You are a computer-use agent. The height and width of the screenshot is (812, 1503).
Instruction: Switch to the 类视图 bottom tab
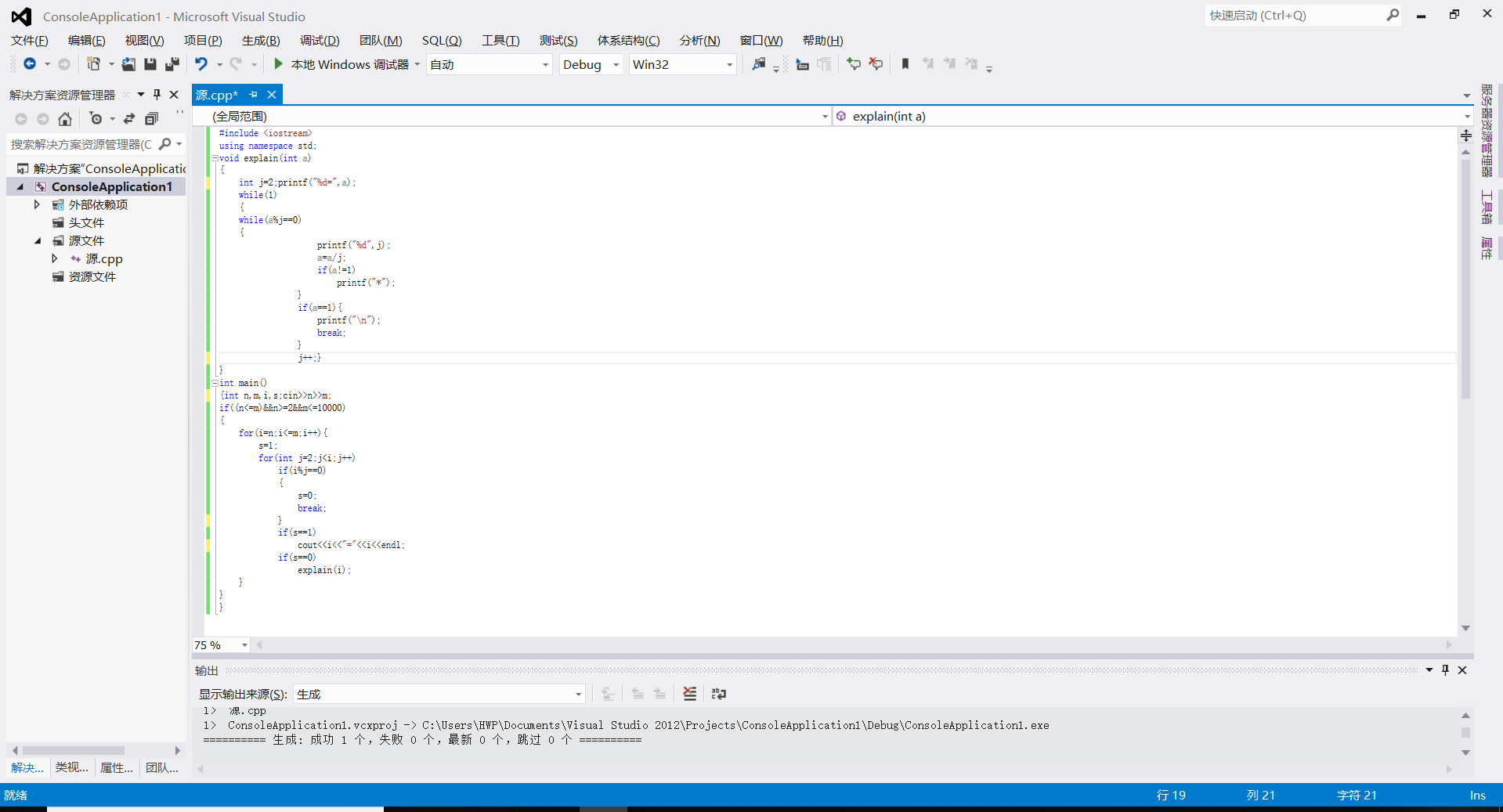point(72,767)
